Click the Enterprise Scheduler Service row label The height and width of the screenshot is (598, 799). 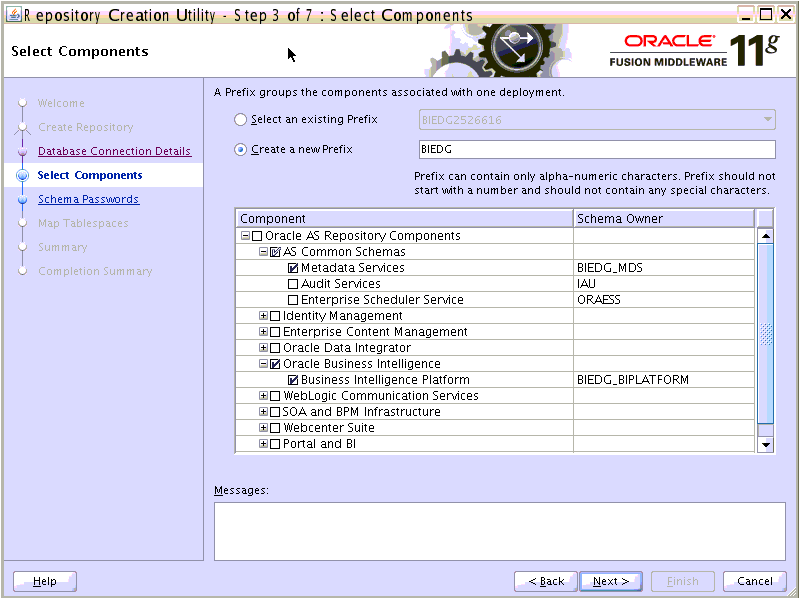[382, 300]
